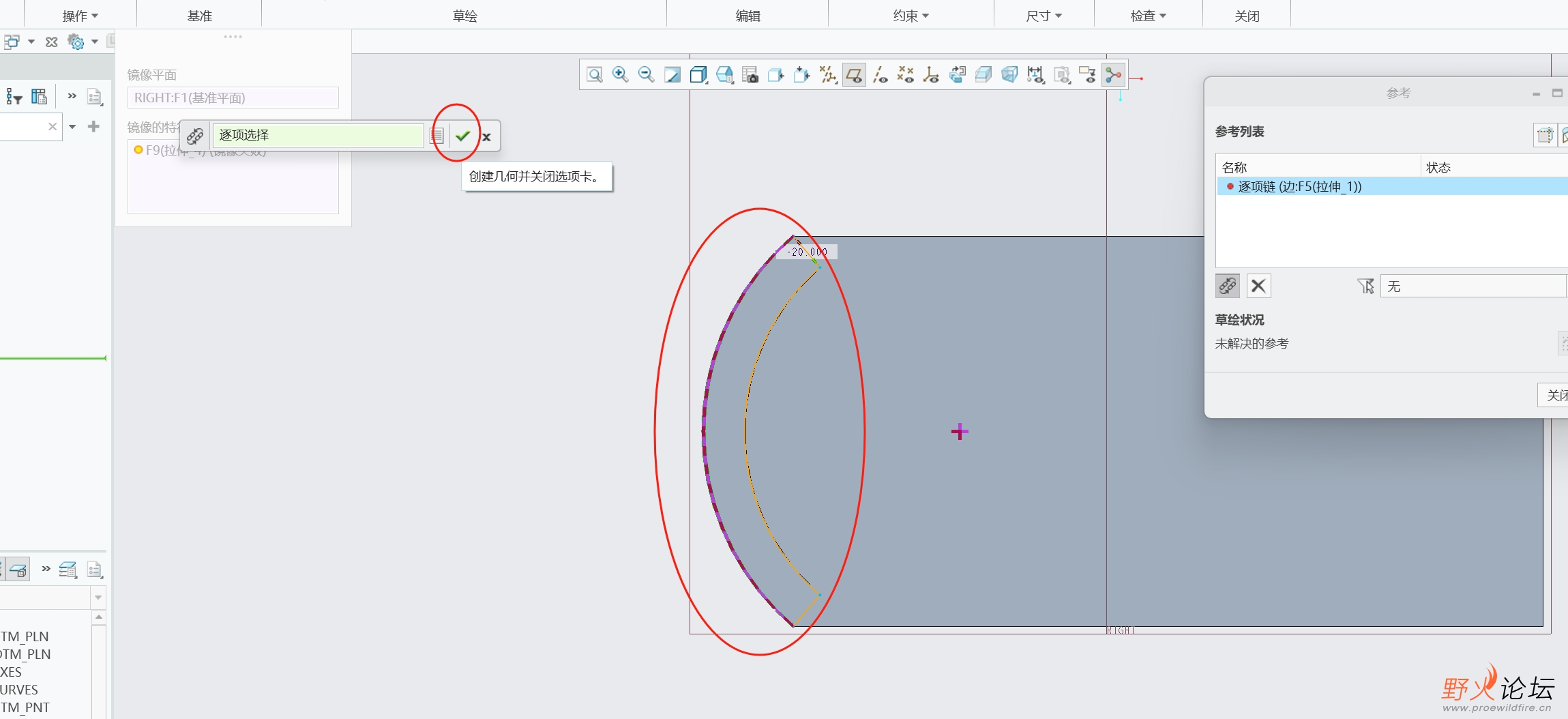
Task: Toggle the greyed section display icon
Action: [x=1062, y=75]
